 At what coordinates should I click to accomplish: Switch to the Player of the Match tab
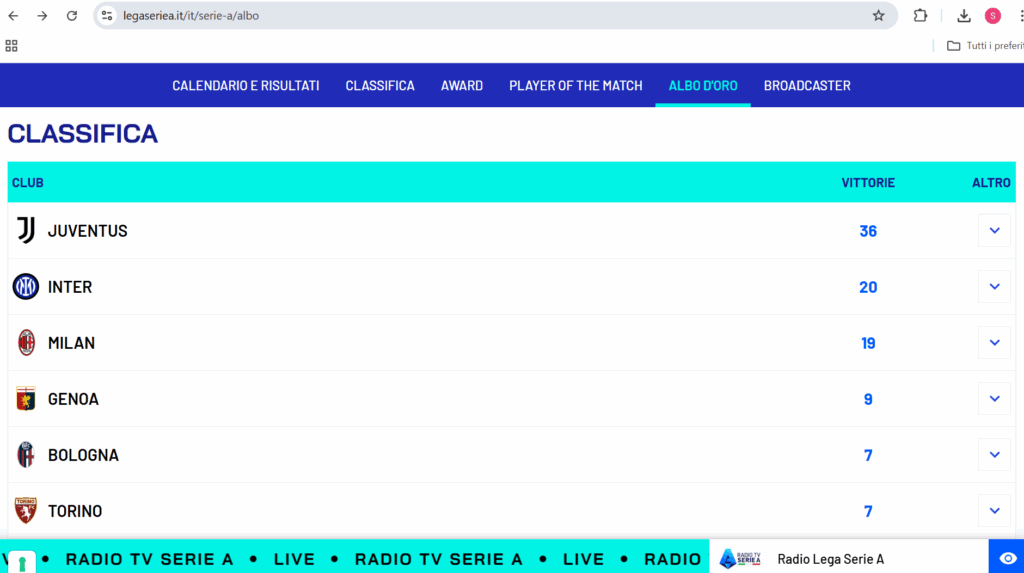click(575, 86)
